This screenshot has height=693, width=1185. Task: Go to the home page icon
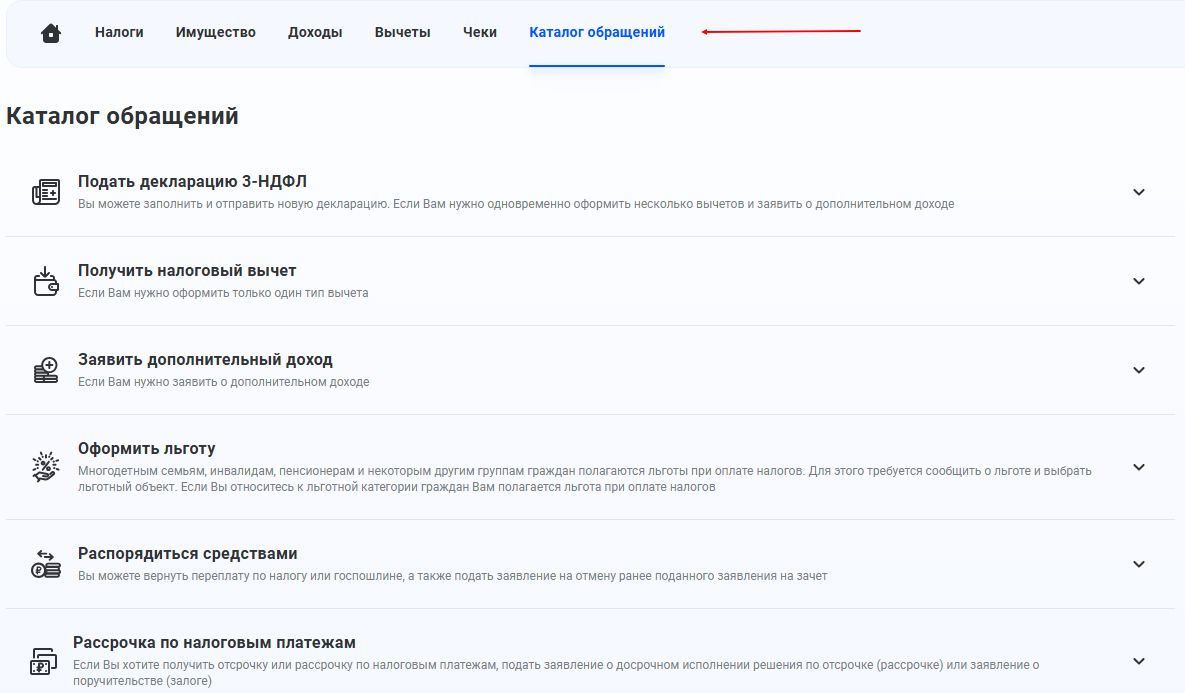pyautogui.click(x=51, y=32)
